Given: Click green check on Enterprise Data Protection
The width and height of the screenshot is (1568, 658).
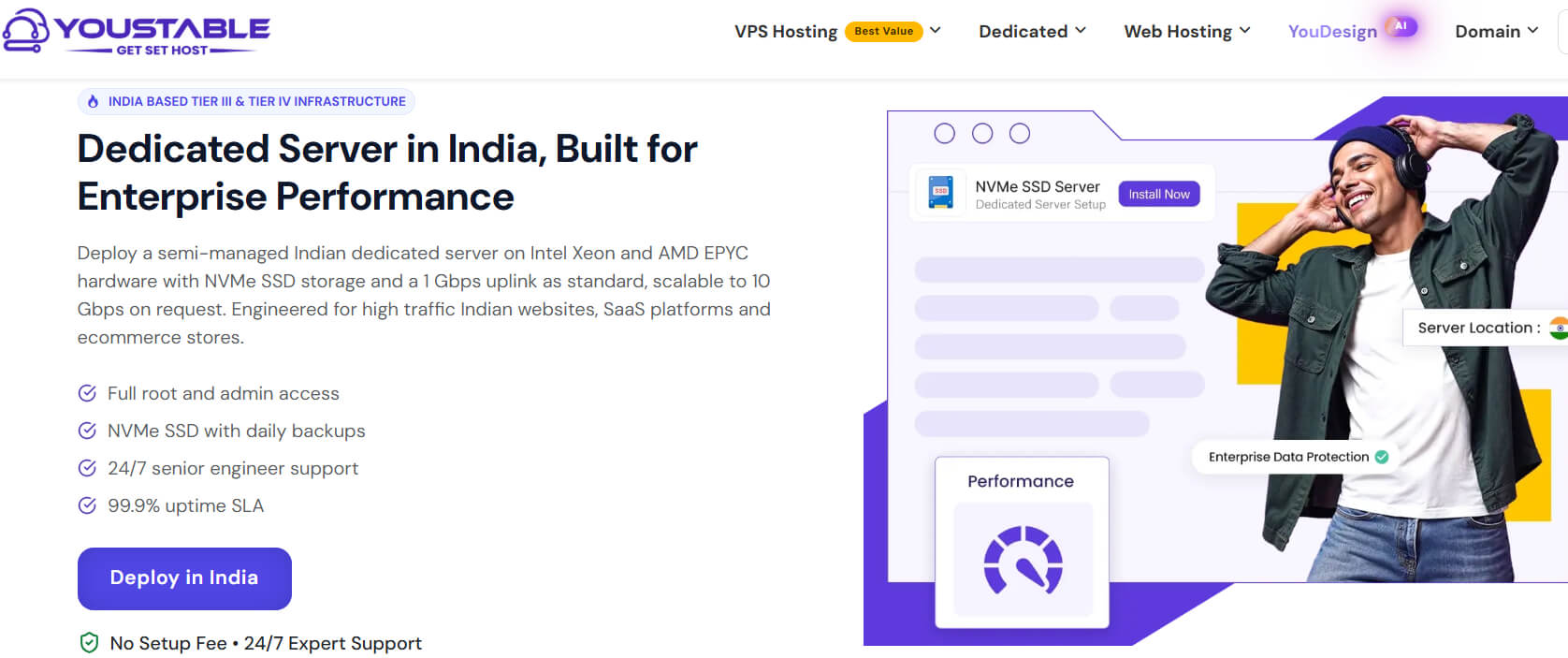Looking at the screenshot, I should 1382,457.
